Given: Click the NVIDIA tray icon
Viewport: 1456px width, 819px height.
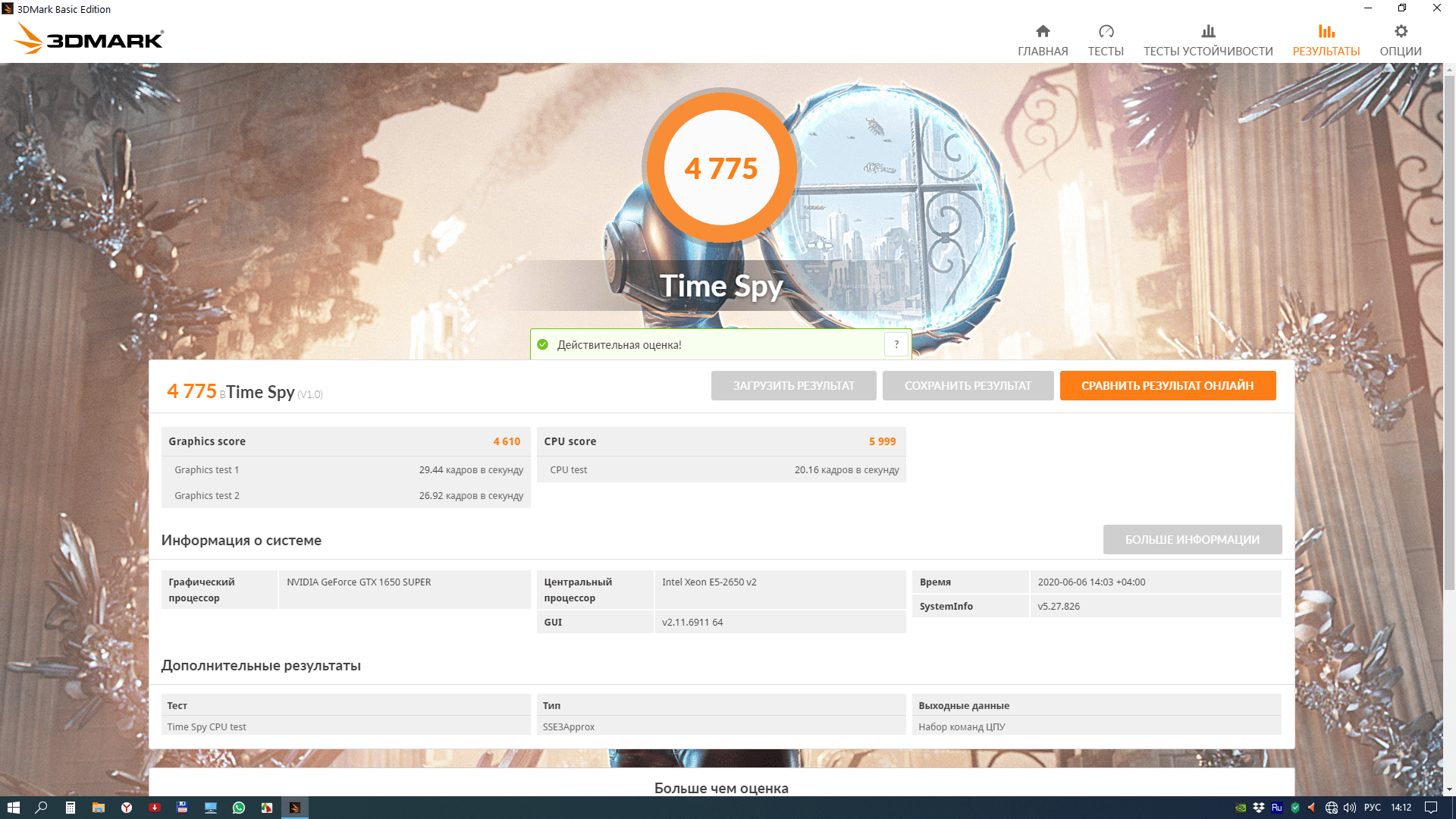Looking at the screenshot, I should tap(1241, 808).
